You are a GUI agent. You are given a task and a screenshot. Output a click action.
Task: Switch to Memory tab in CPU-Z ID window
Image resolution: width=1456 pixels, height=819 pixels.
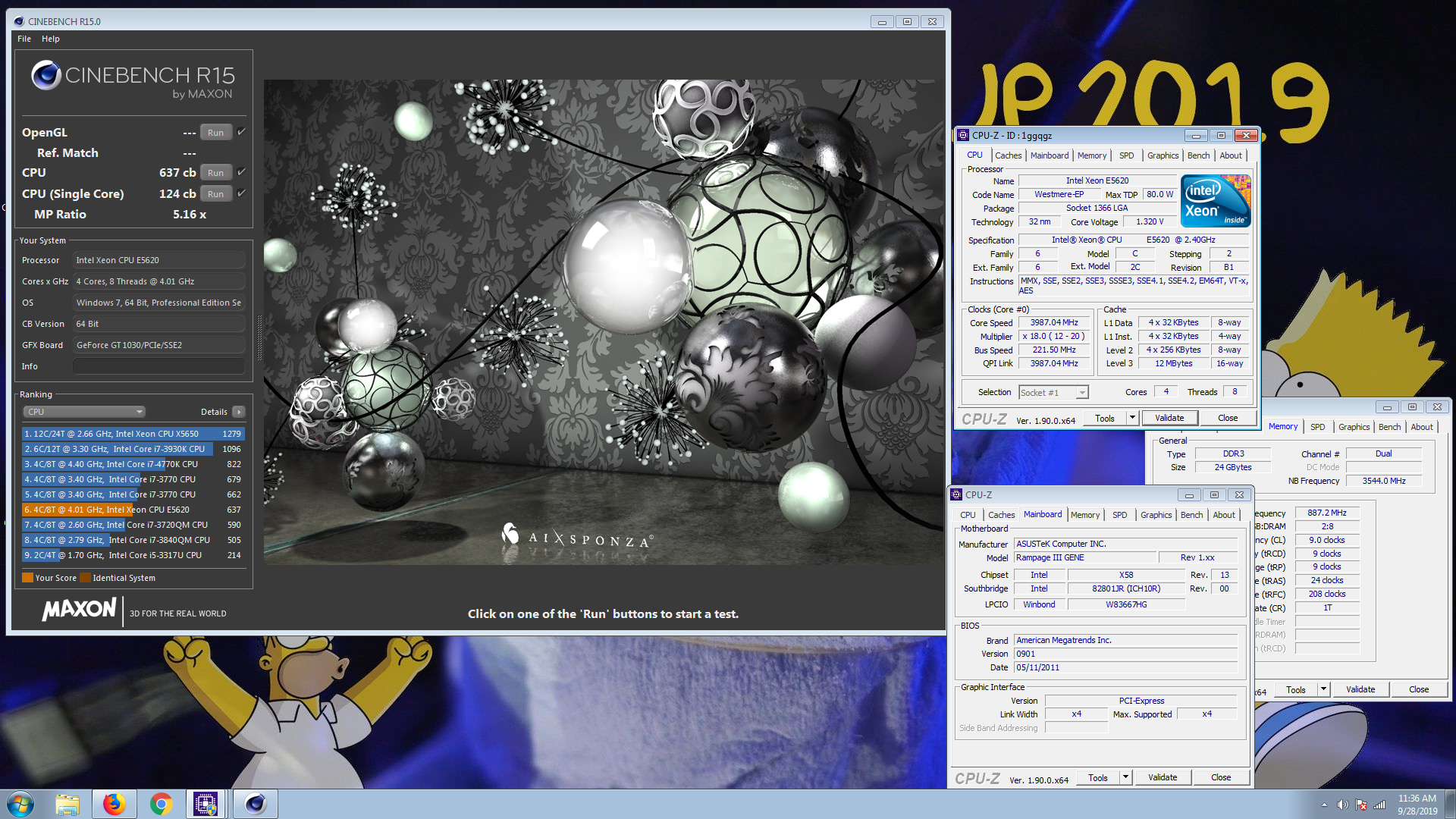click(x=1092, y=155)
